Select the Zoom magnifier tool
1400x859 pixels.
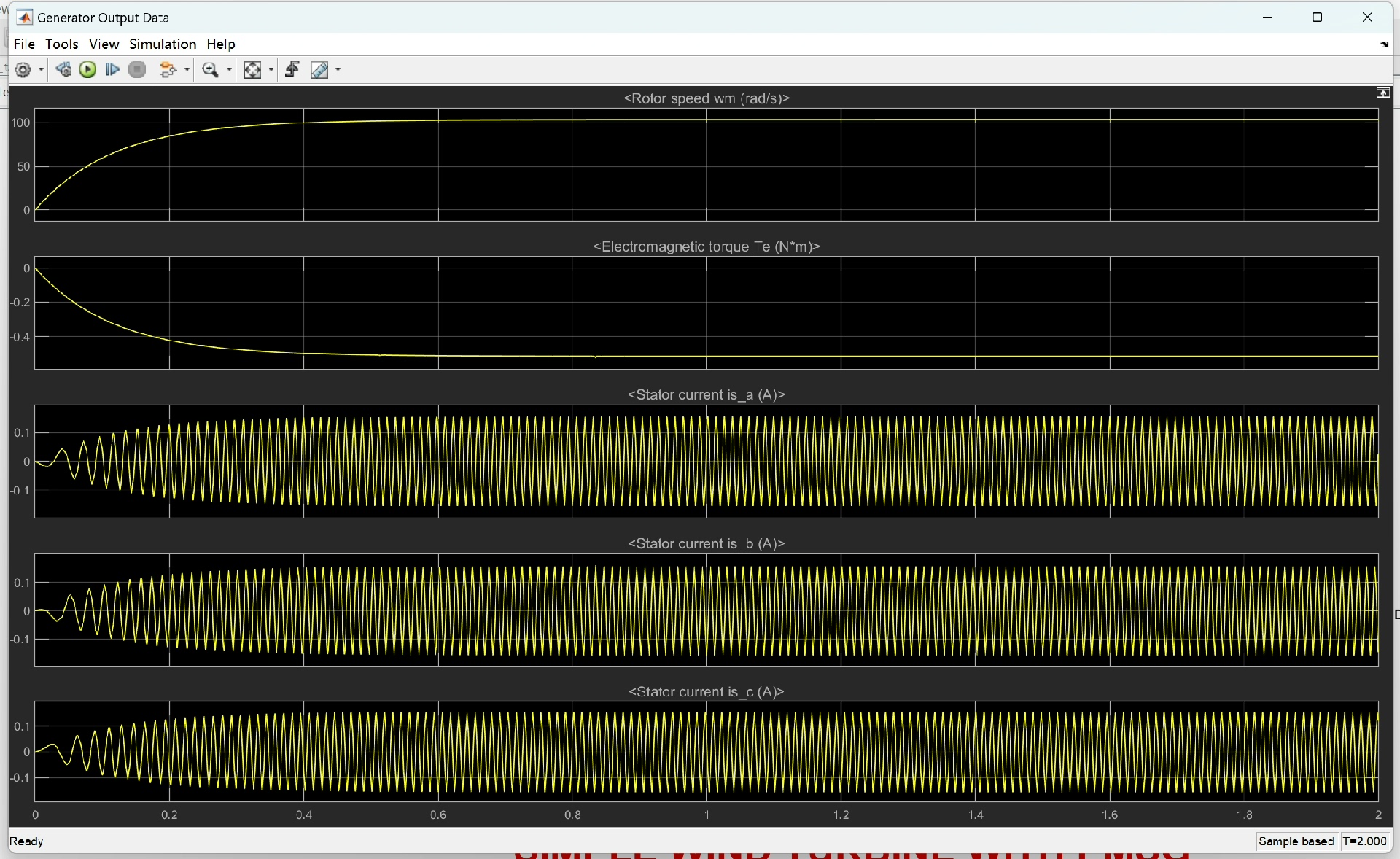coord(210,70)
